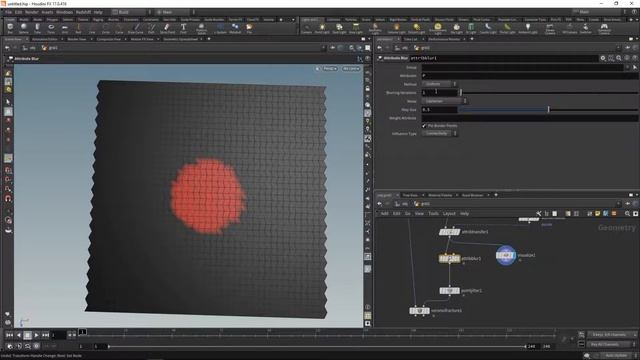Image resolution: width=640 pixels, height=360 pixels.
Task: Select the Box shelf tool
Action: click(x=10, y=29)
